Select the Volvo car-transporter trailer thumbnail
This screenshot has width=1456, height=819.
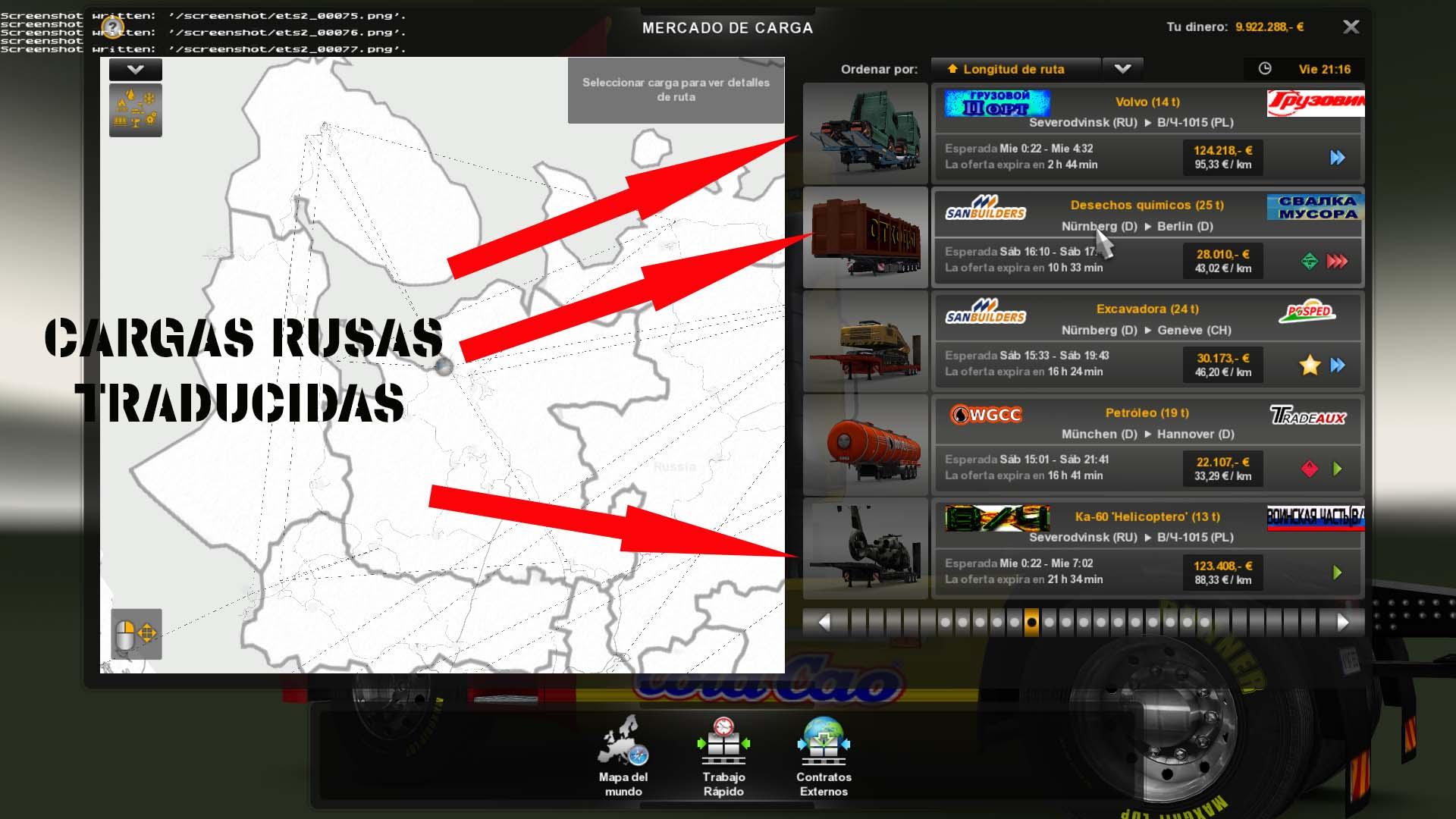865,134
